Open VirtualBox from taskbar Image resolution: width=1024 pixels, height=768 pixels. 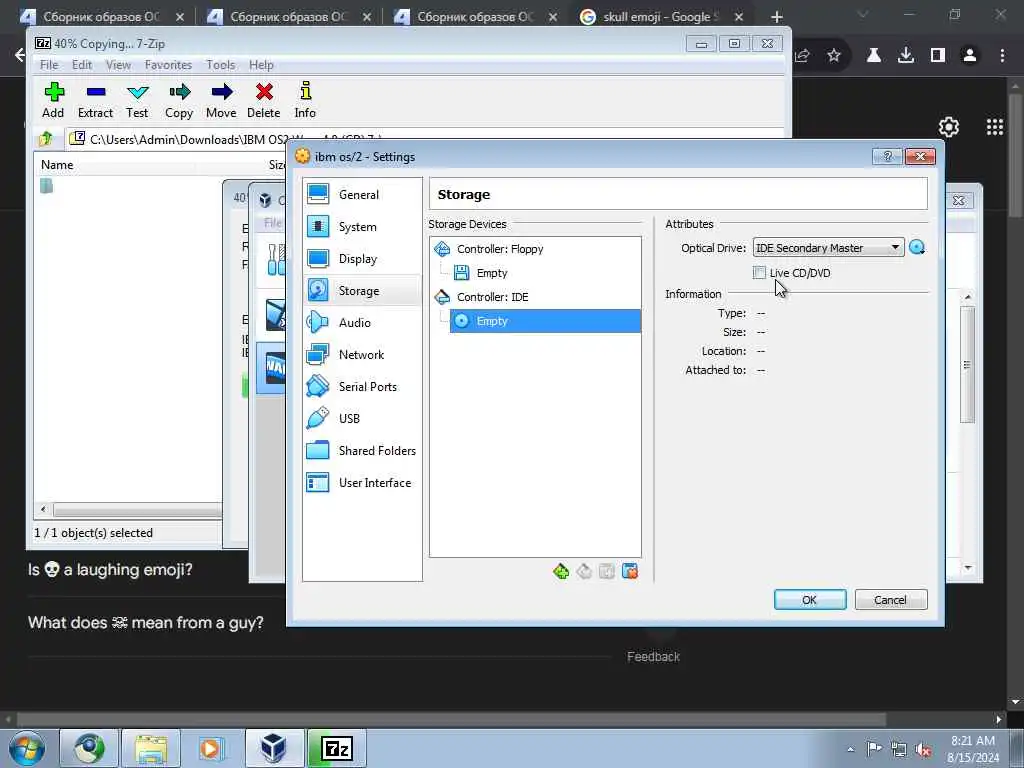(272, 748)
